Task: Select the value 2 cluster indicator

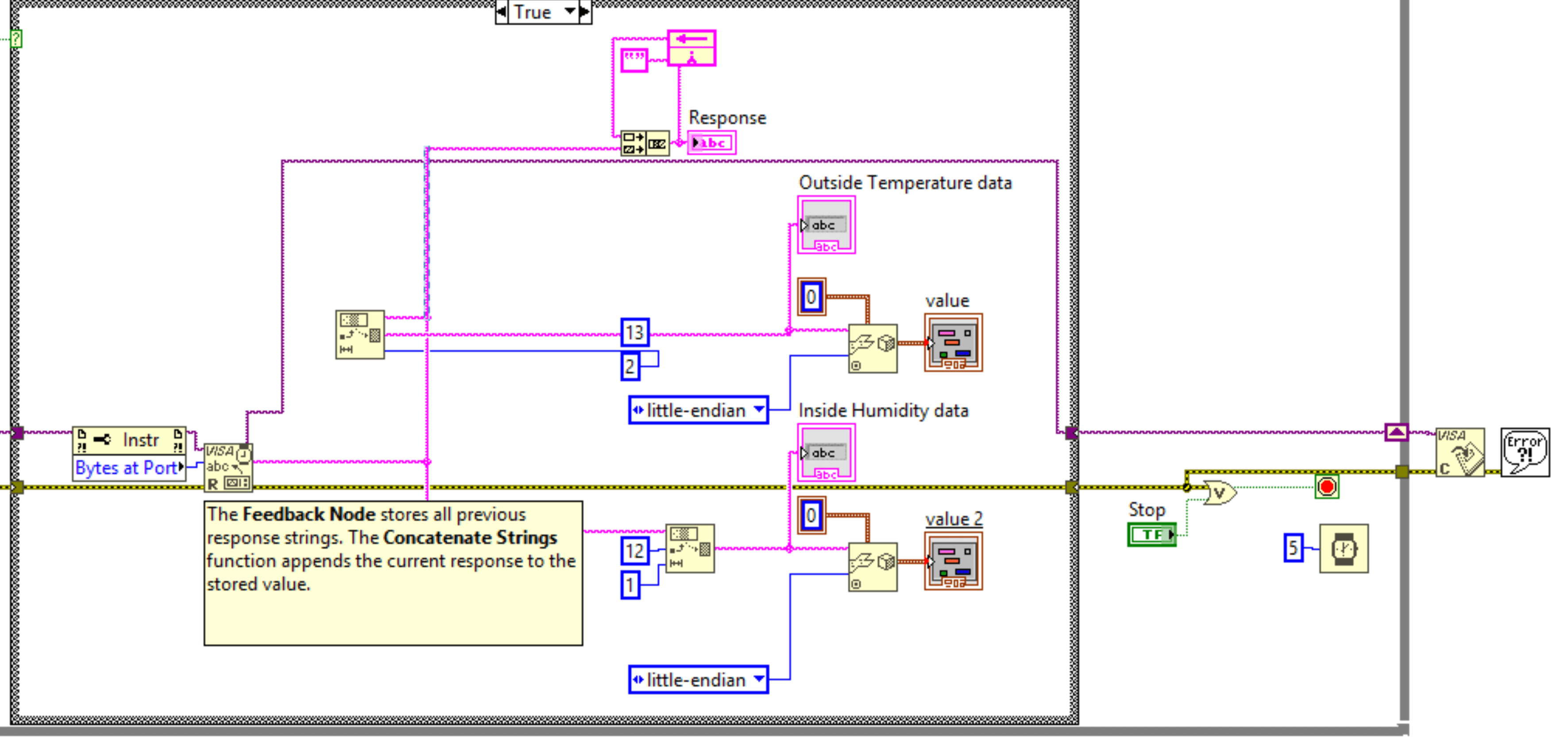Action: click(x=953, y=561)
